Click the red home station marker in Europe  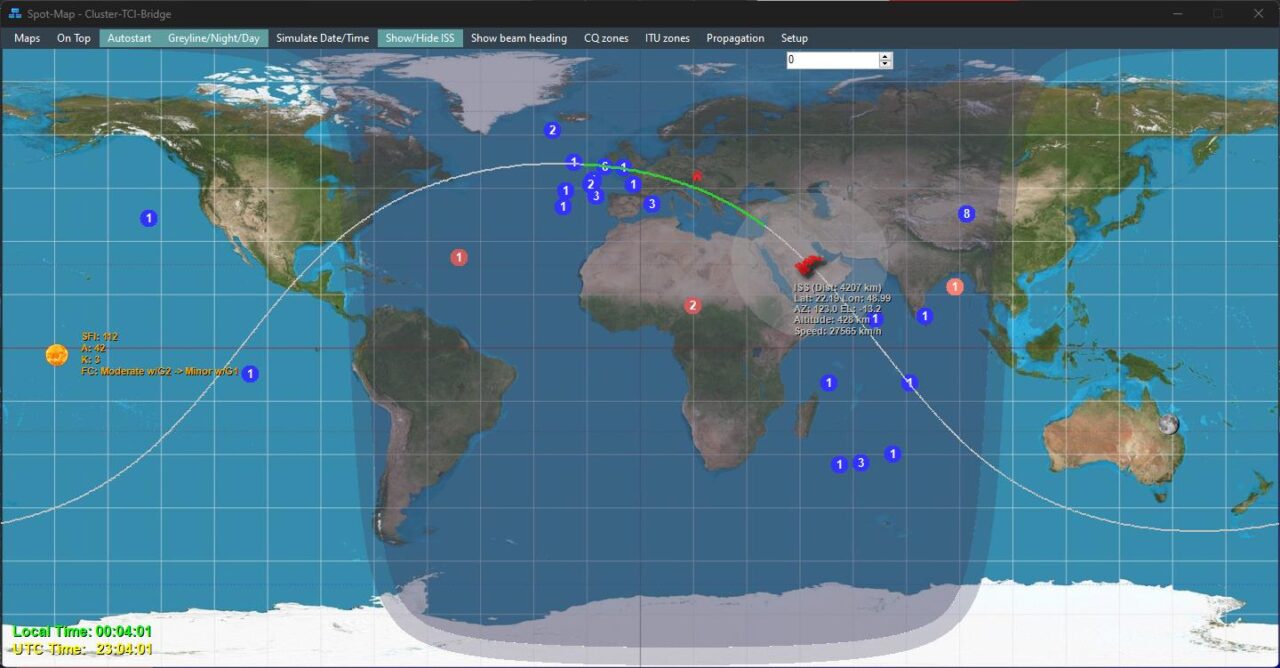coord(697,176)
